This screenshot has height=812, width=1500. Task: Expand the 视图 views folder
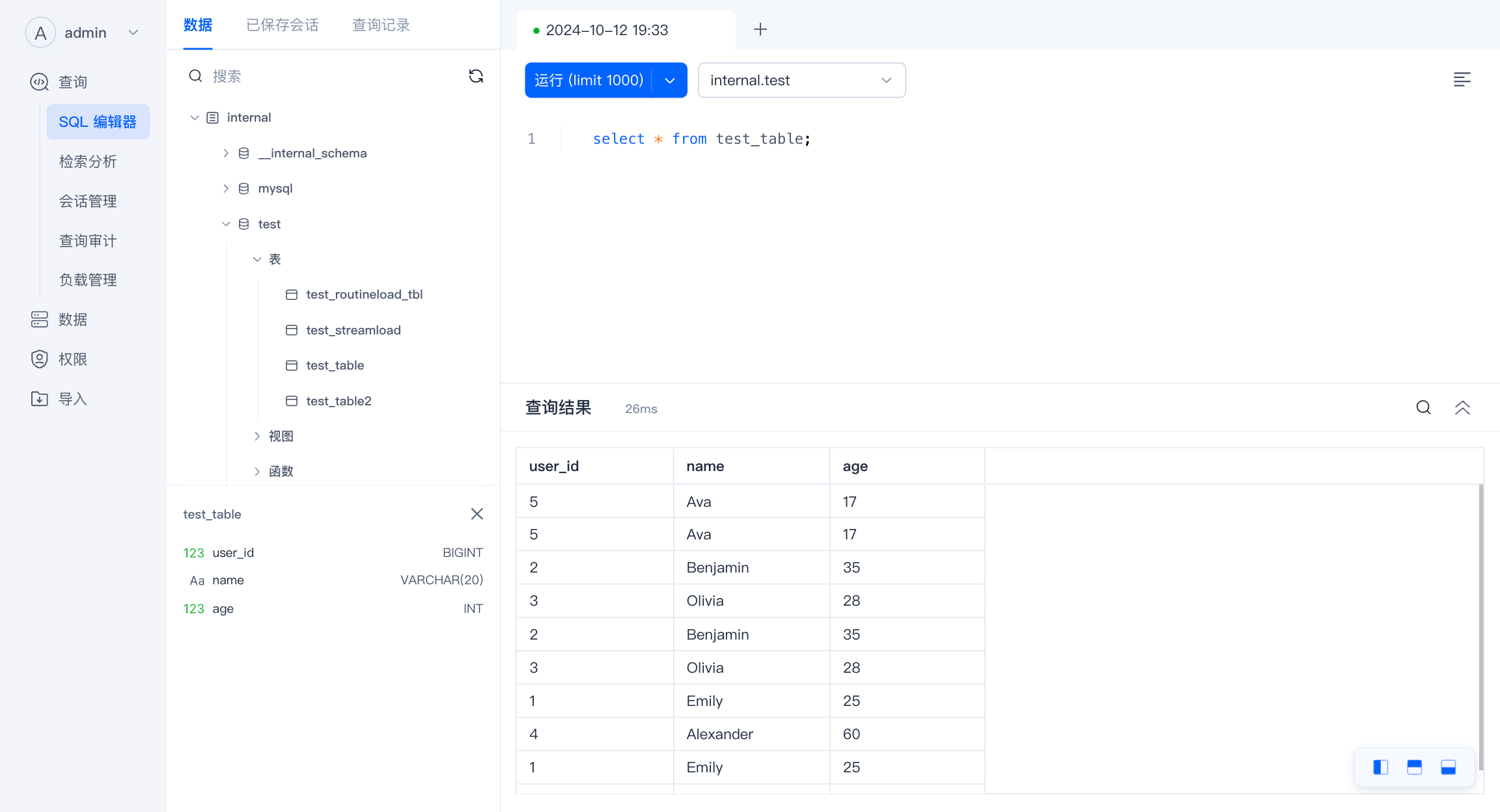tap(257, 436)
